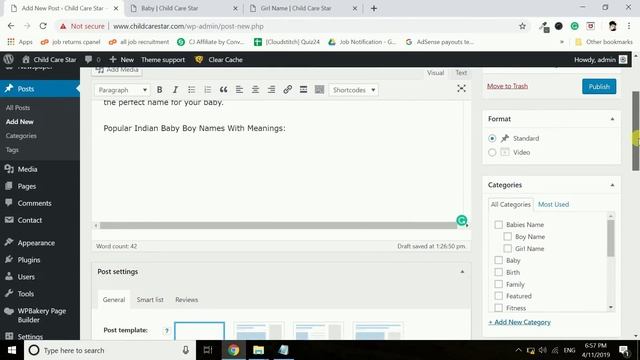Check the Featured category
640x360 pixels.
pyautogui.click(x=498, y=296)
